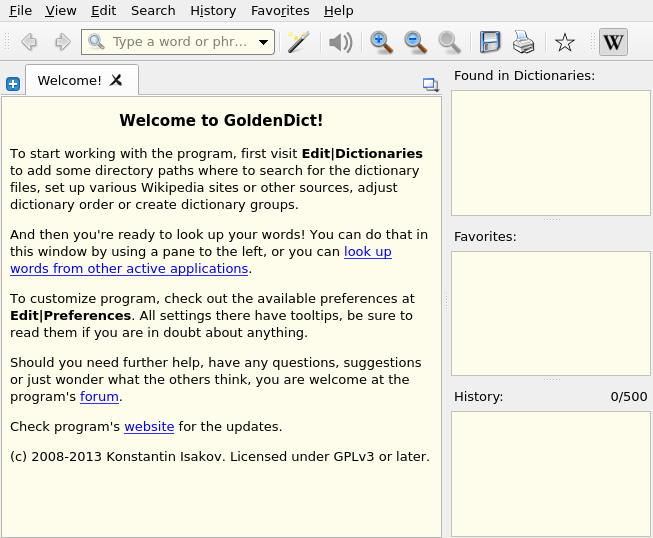
Task: Toggle the Wikipedia W dictionary button
Action: coord(613,42)
